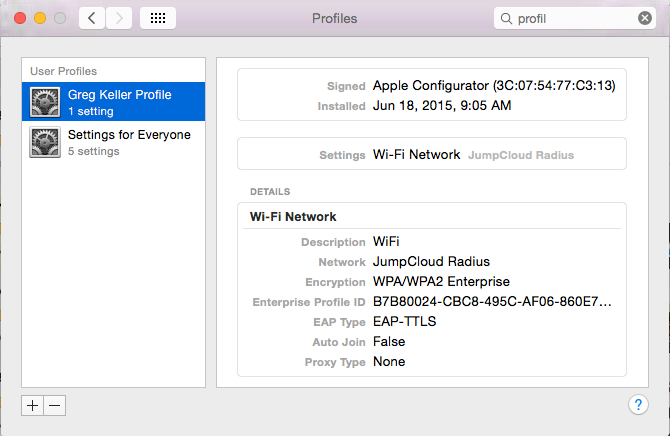The height and width of the screenshot is (436, 670).
Task: Show all preferences grid button
Action: [158, 18]
